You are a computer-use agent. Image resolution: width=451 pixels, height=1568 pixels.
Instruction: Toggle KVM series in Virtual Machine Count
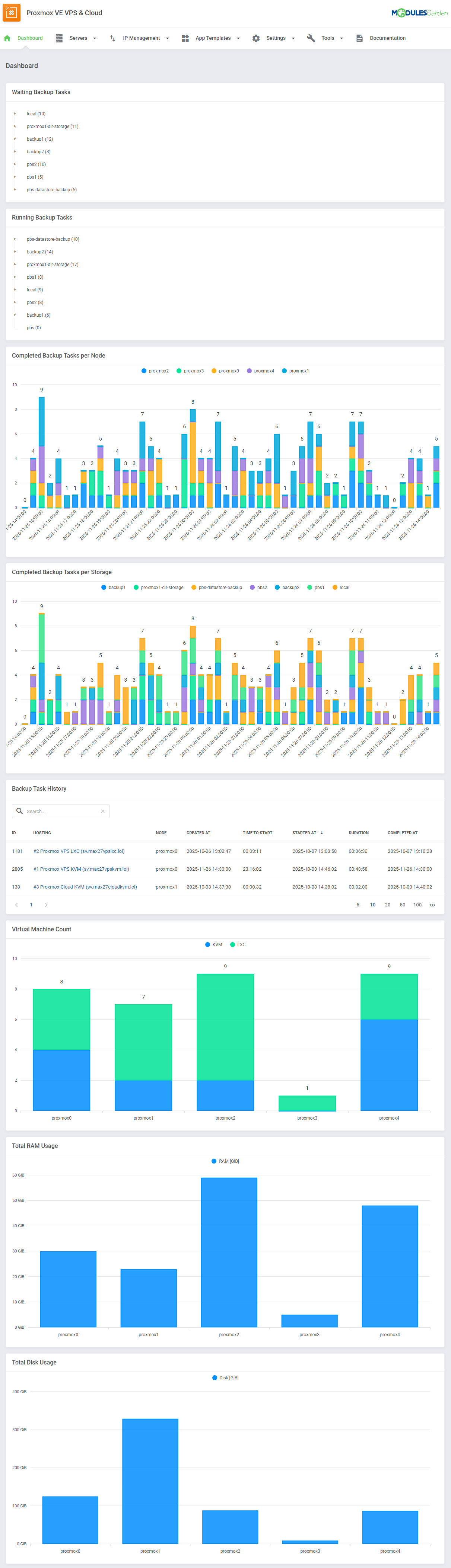pos(213,945)
